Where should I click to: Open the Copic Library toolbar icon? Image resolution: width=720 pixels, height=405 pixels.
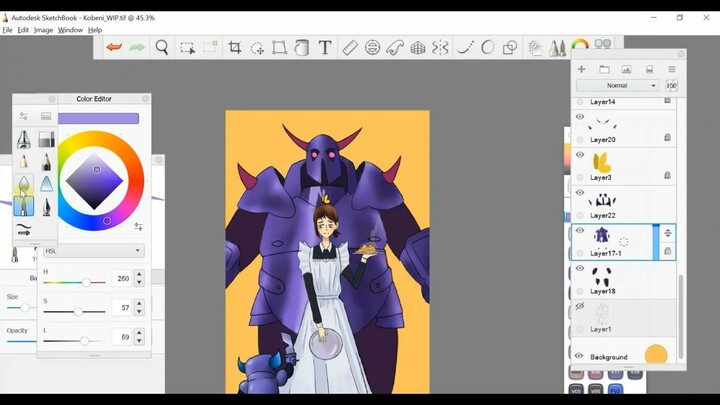point(602,44)
